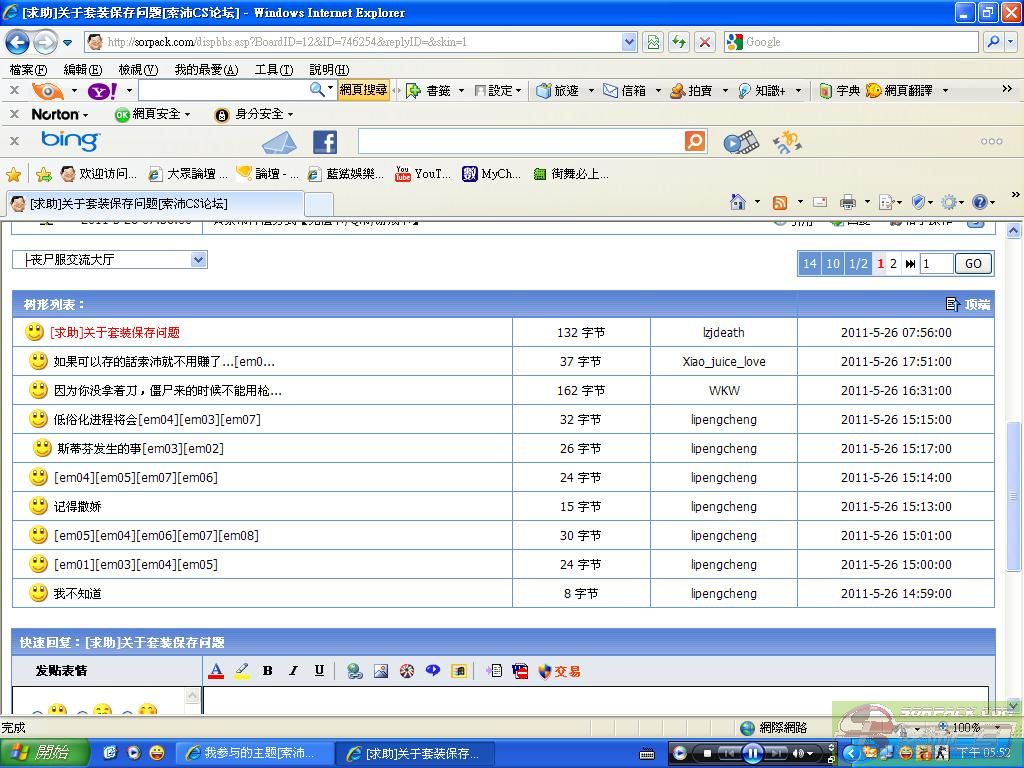
Task: Click the GO button beside page number
Action: 973,264
